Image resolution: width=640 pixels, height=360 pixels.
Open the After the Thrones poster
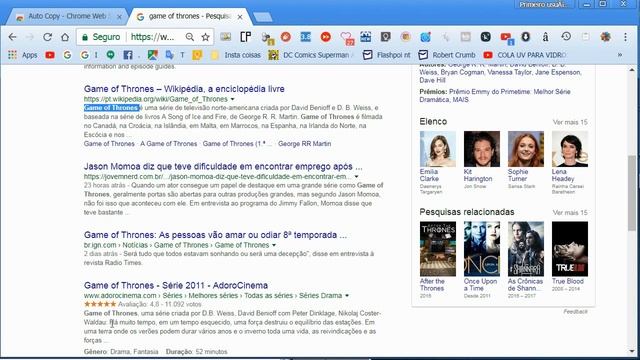438,249
